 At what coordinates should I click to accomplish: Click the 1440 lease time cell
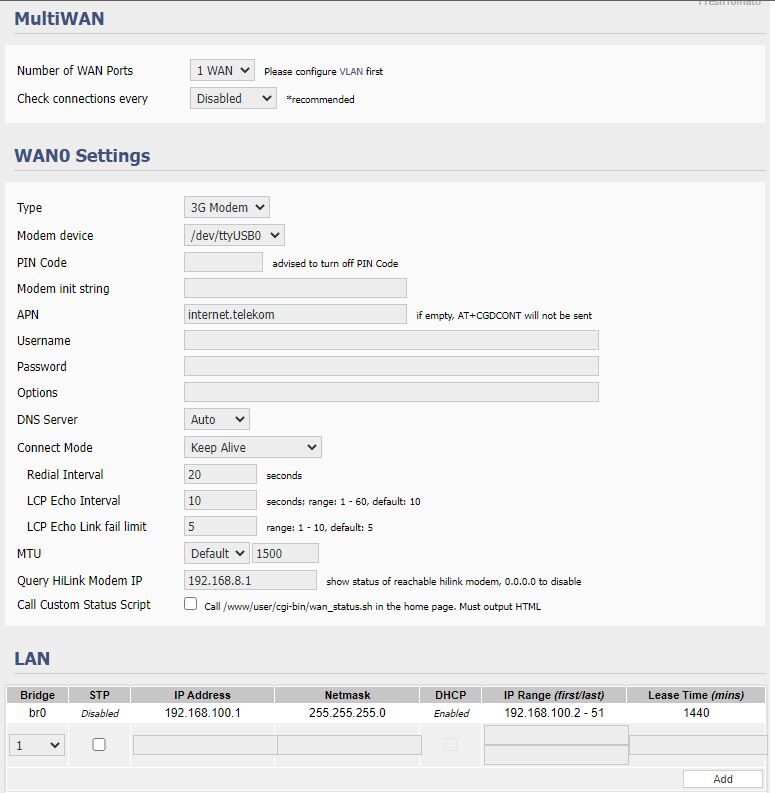tap(696, 713)
